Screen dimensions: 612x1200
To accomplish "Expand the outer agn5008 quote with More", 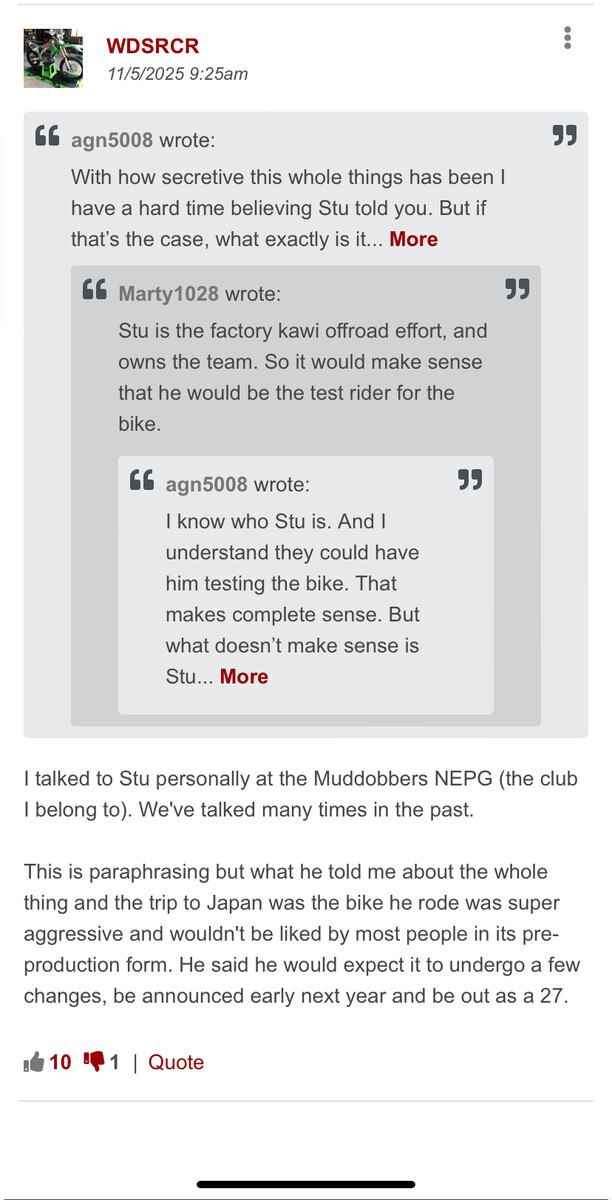I will pos(413,239).
